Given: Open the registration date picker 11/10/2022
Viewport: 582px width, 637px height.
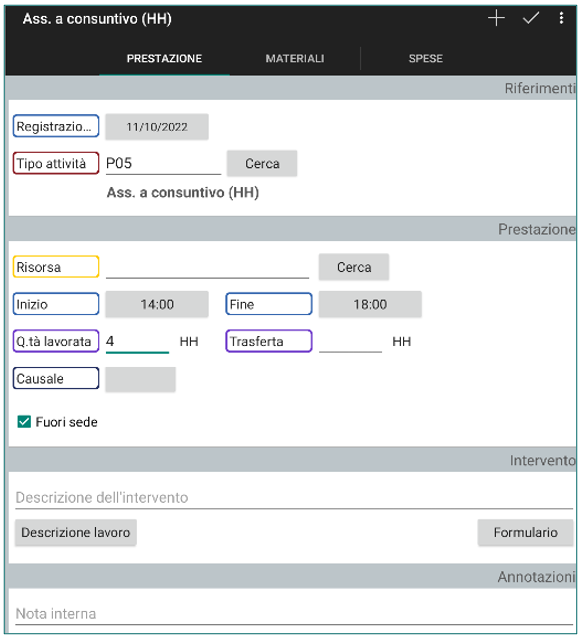Looking at the screenshot, I should [157, 127].
